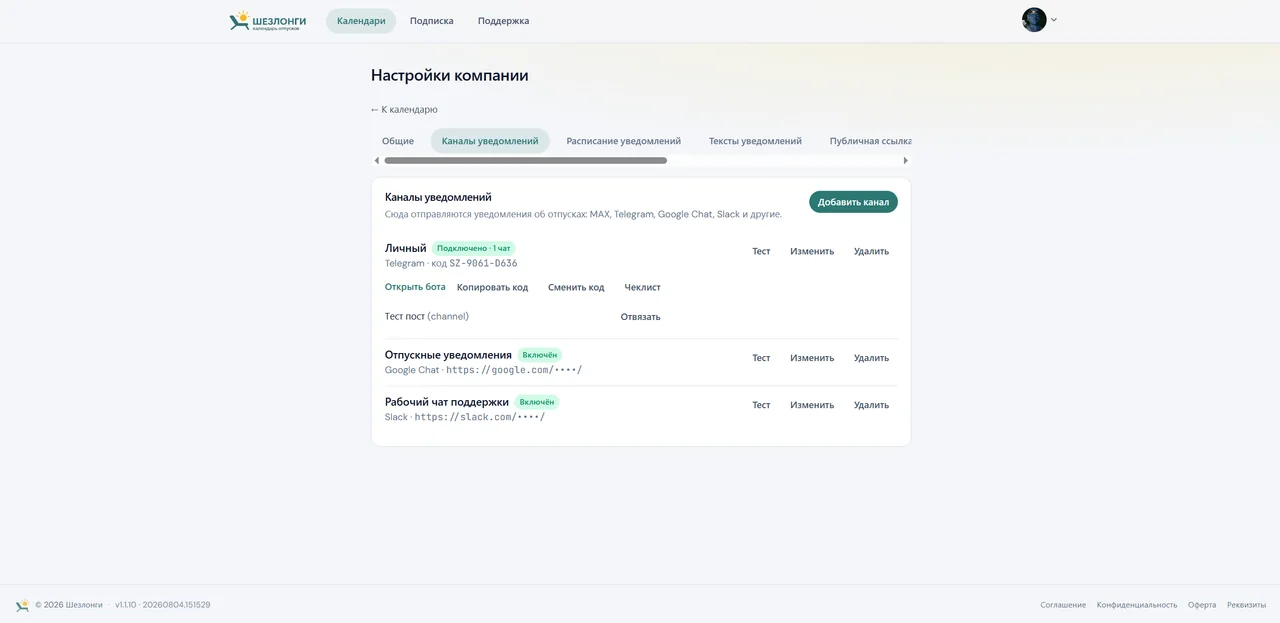This screenshot has width=1280, height=623.
Task: Click Удалить for the Личный channel
Action: coord(871,251)
